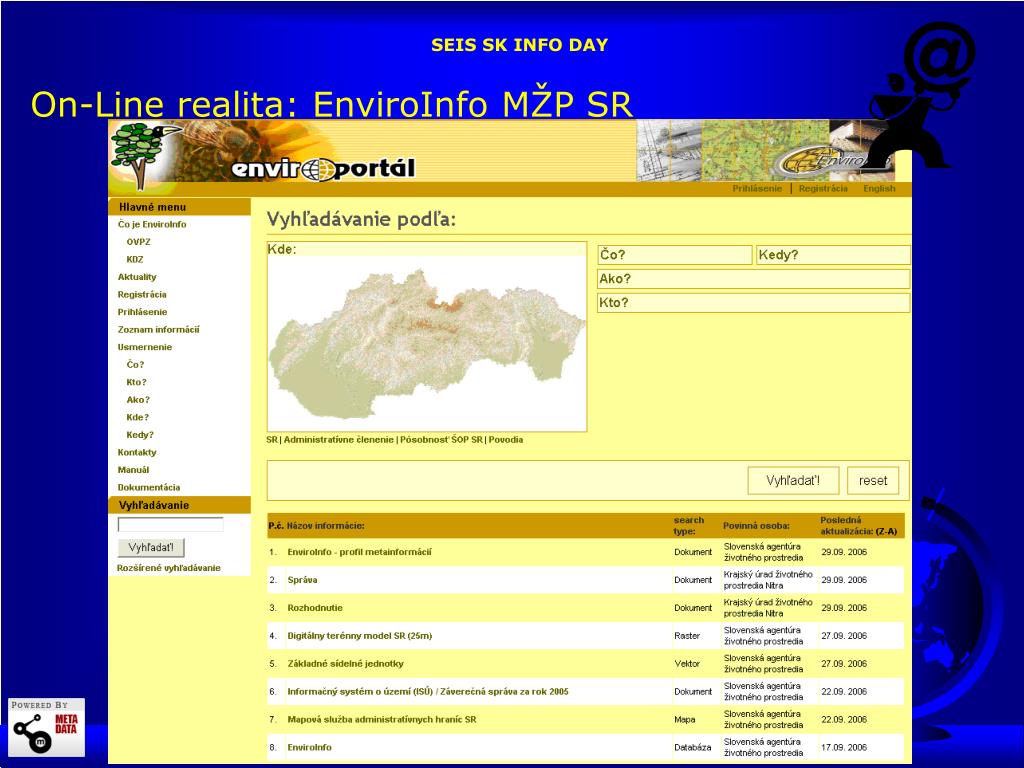Click the sidebar search text field
1024x768 pixels.
tap(170, 524)
